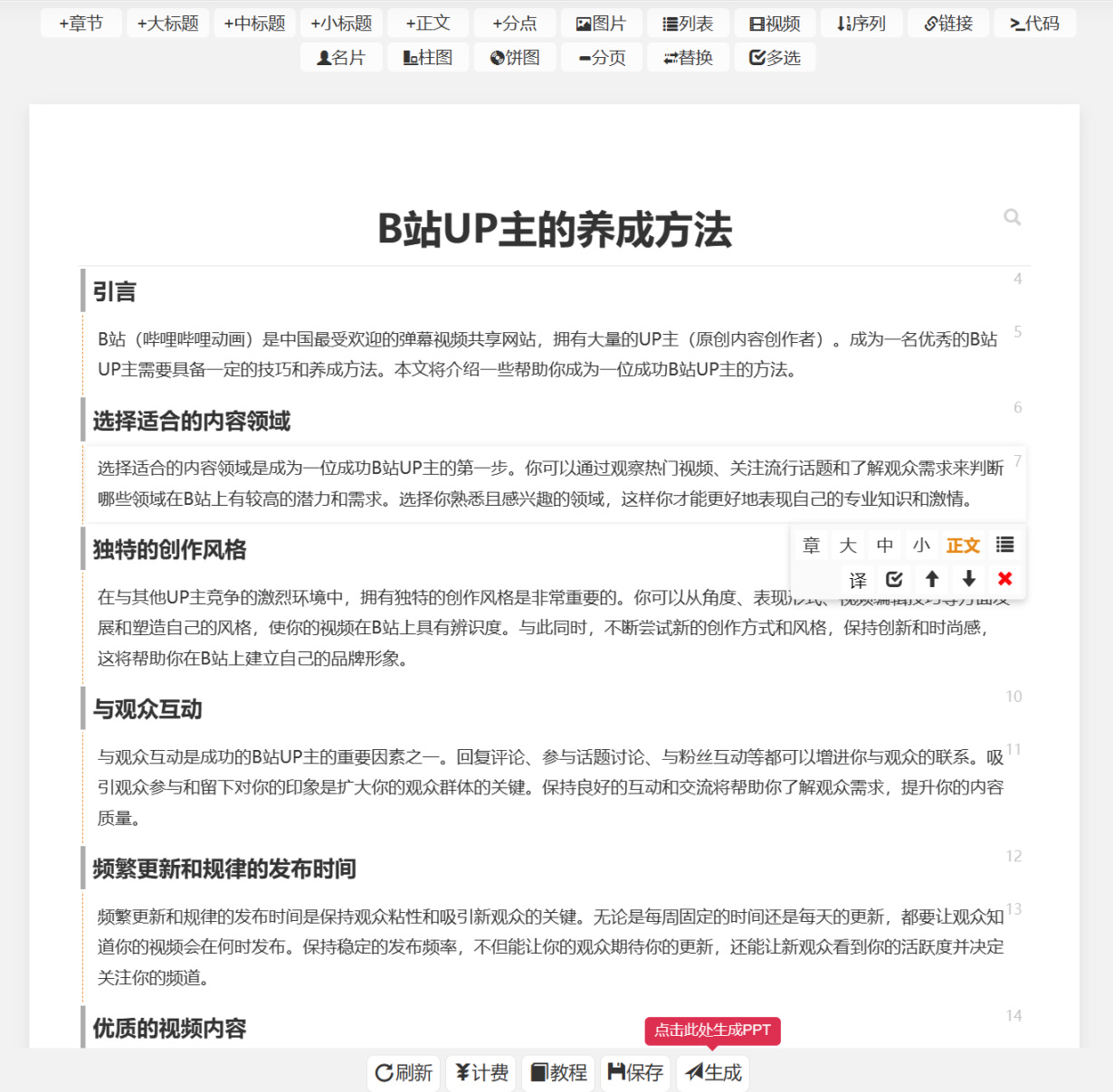
Task: Select 正文 type in floating toolbar
Action: (x=963, y=545)
